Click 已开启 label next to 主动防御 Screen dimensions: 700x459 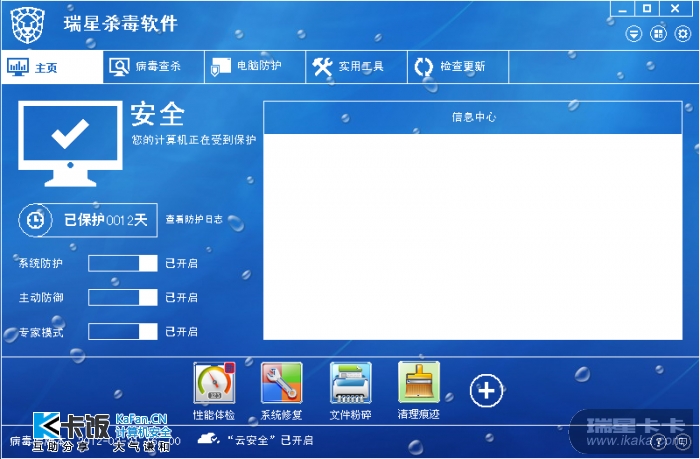[x=181, y=297]
